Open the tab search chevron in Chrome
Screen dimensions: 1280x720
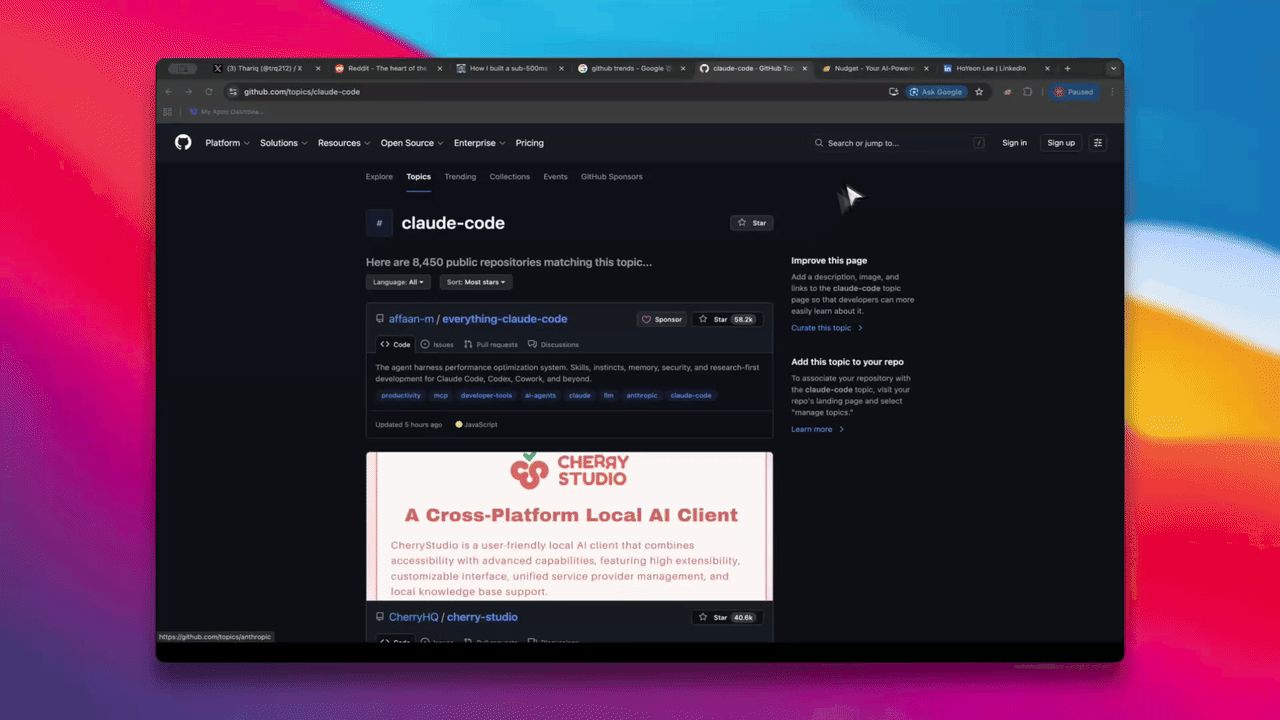[1113, 69]
